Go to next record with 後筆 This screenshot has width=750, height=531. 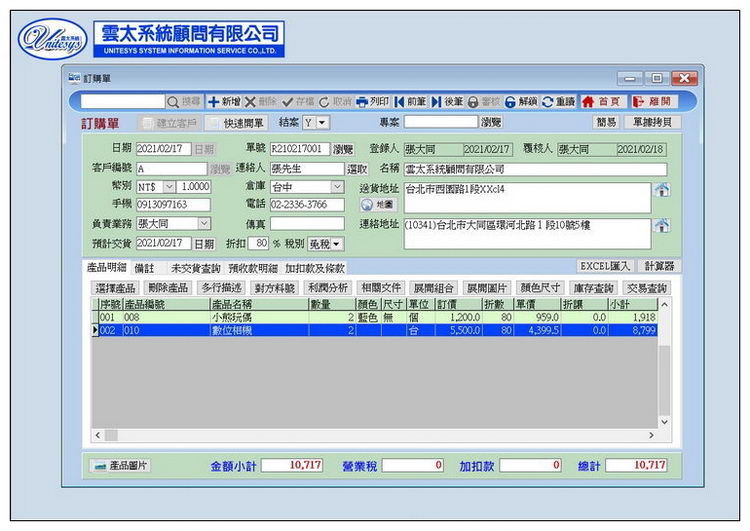click(x=447, y=102)
